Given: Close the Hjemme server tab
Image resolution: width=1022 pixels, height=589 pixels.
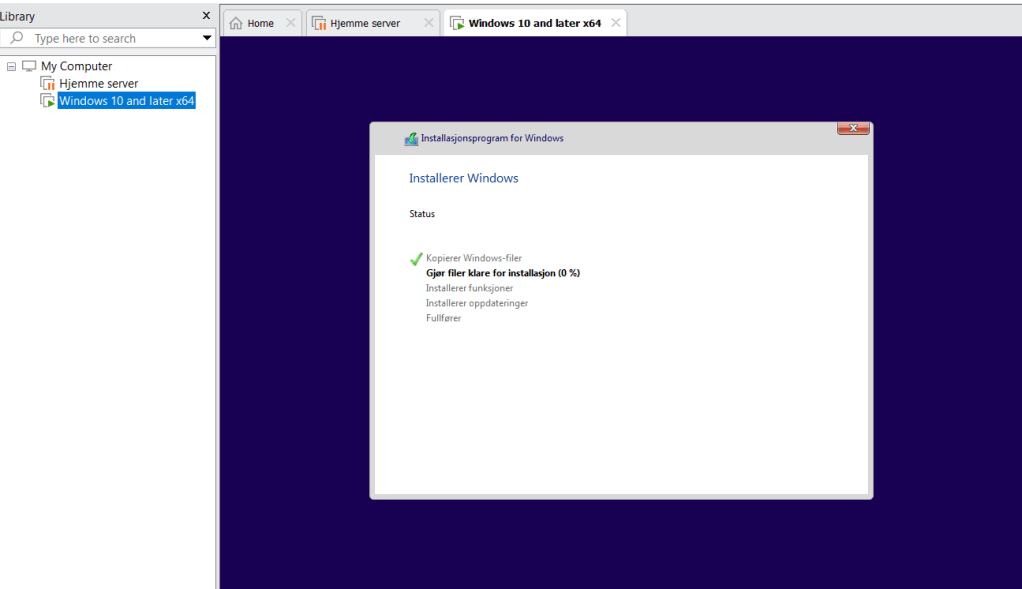Looking at the screenshot, I should click(429, 23).
